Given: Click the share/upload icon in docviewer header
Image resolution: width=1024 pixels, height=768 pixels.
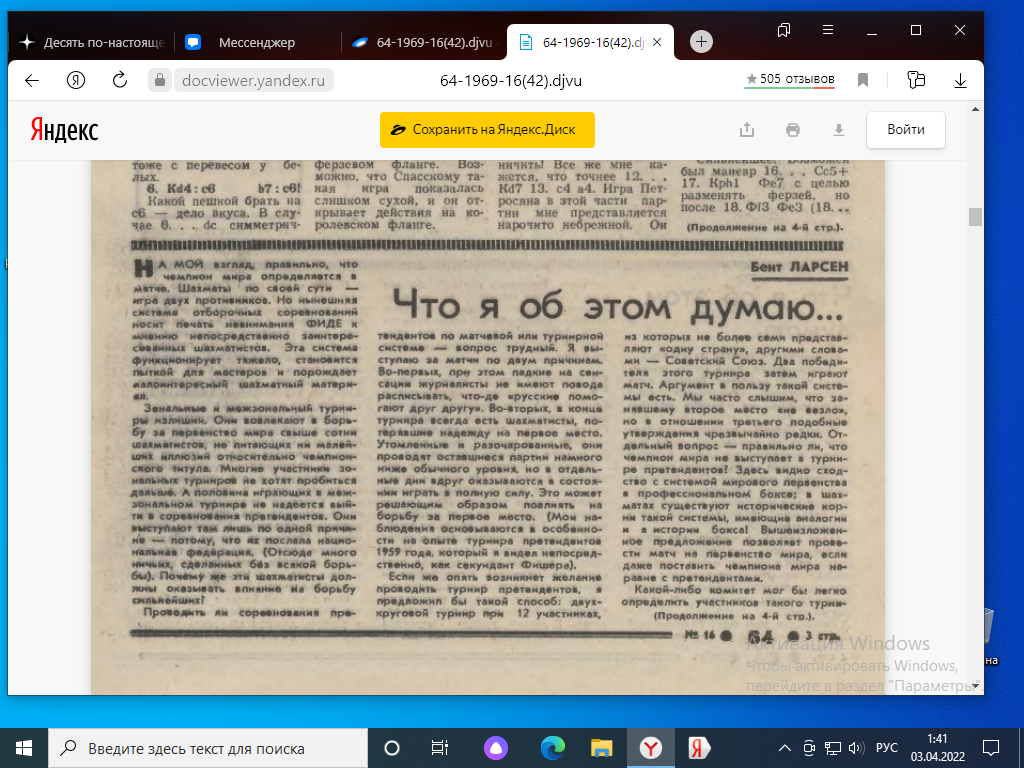Looking at the screenshot, I should [x=747, y=130].
